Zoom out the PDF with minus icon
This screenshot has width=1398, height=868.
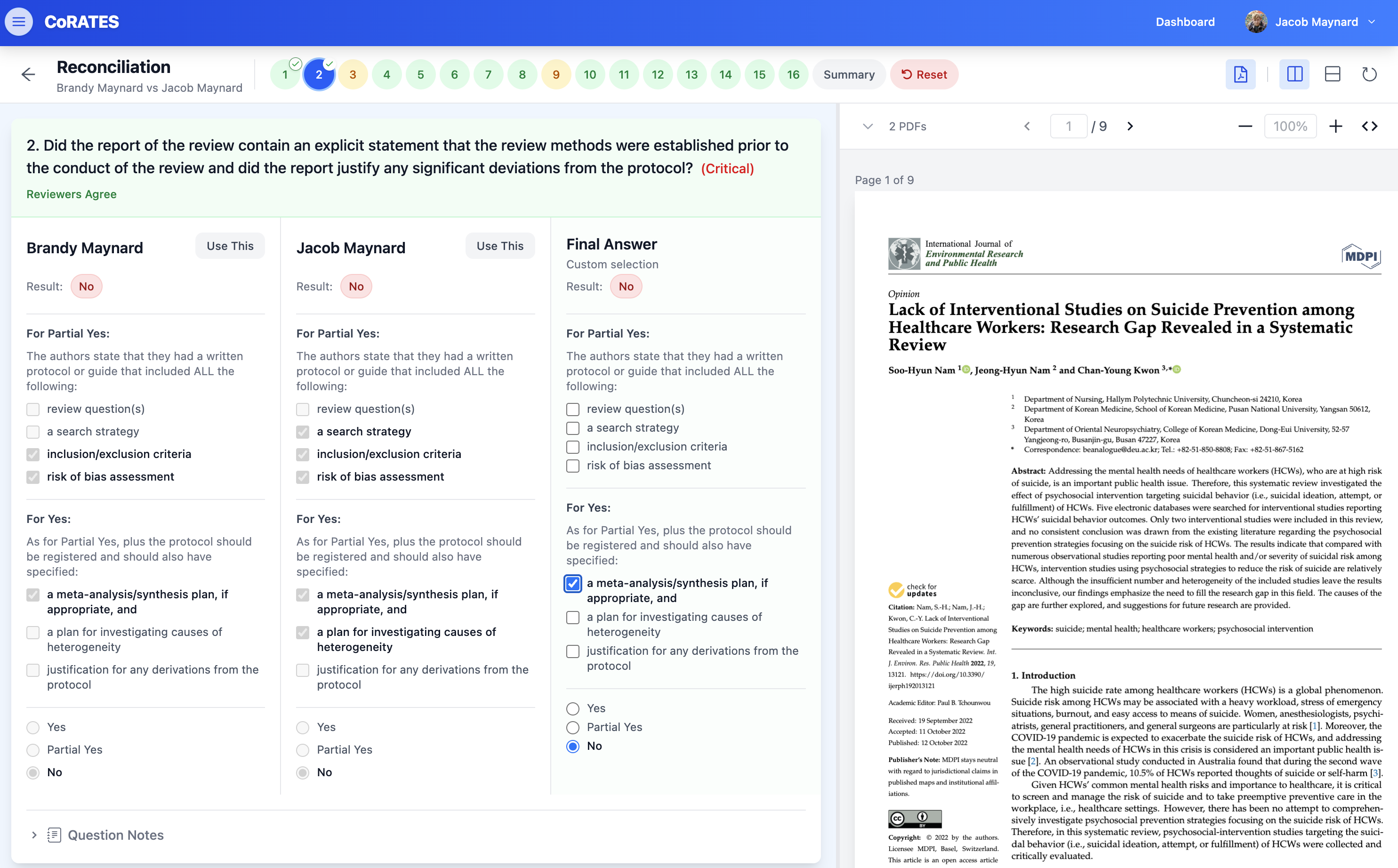click(1245, 126)
